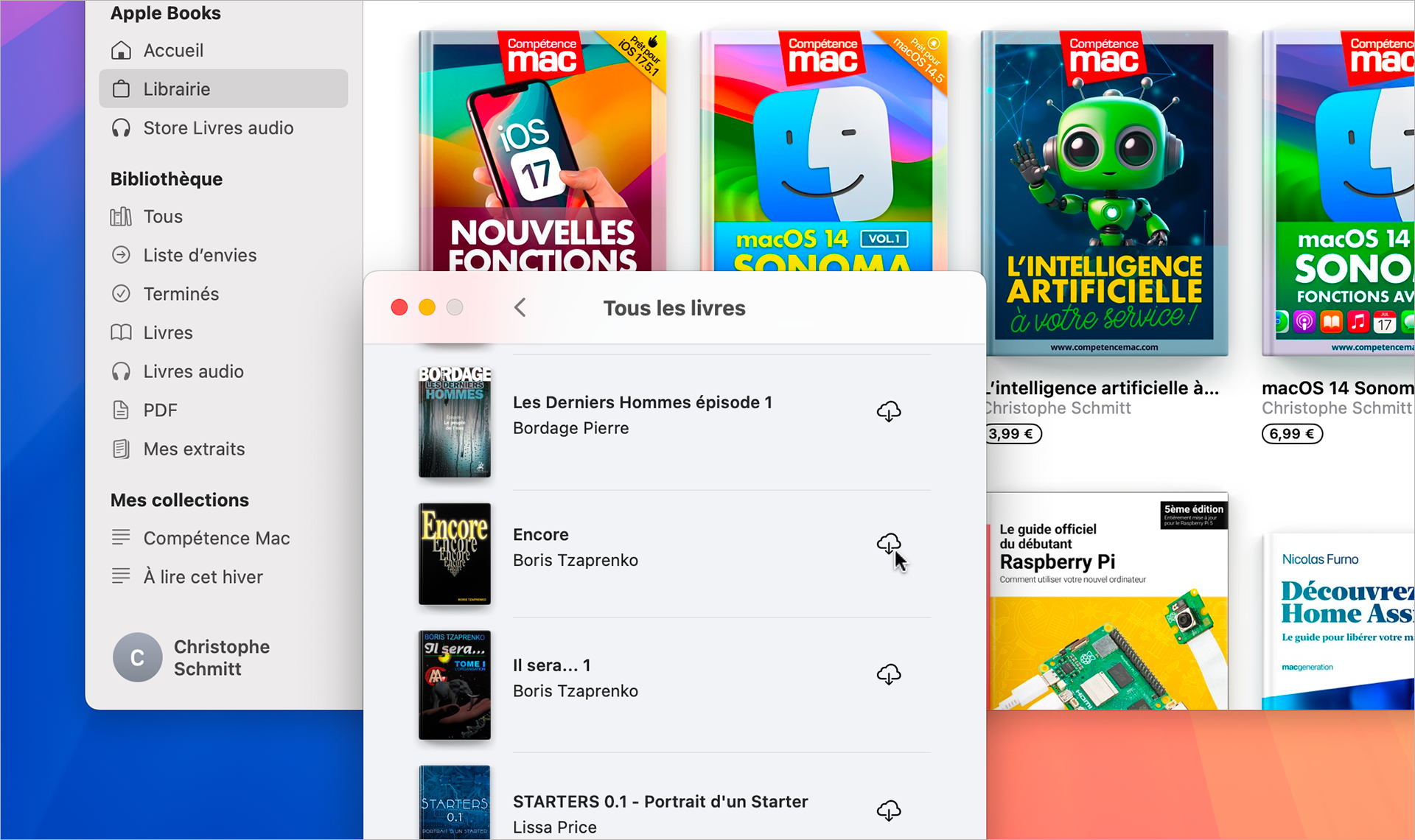Open the Compétence Mac collection

point(223,538)
